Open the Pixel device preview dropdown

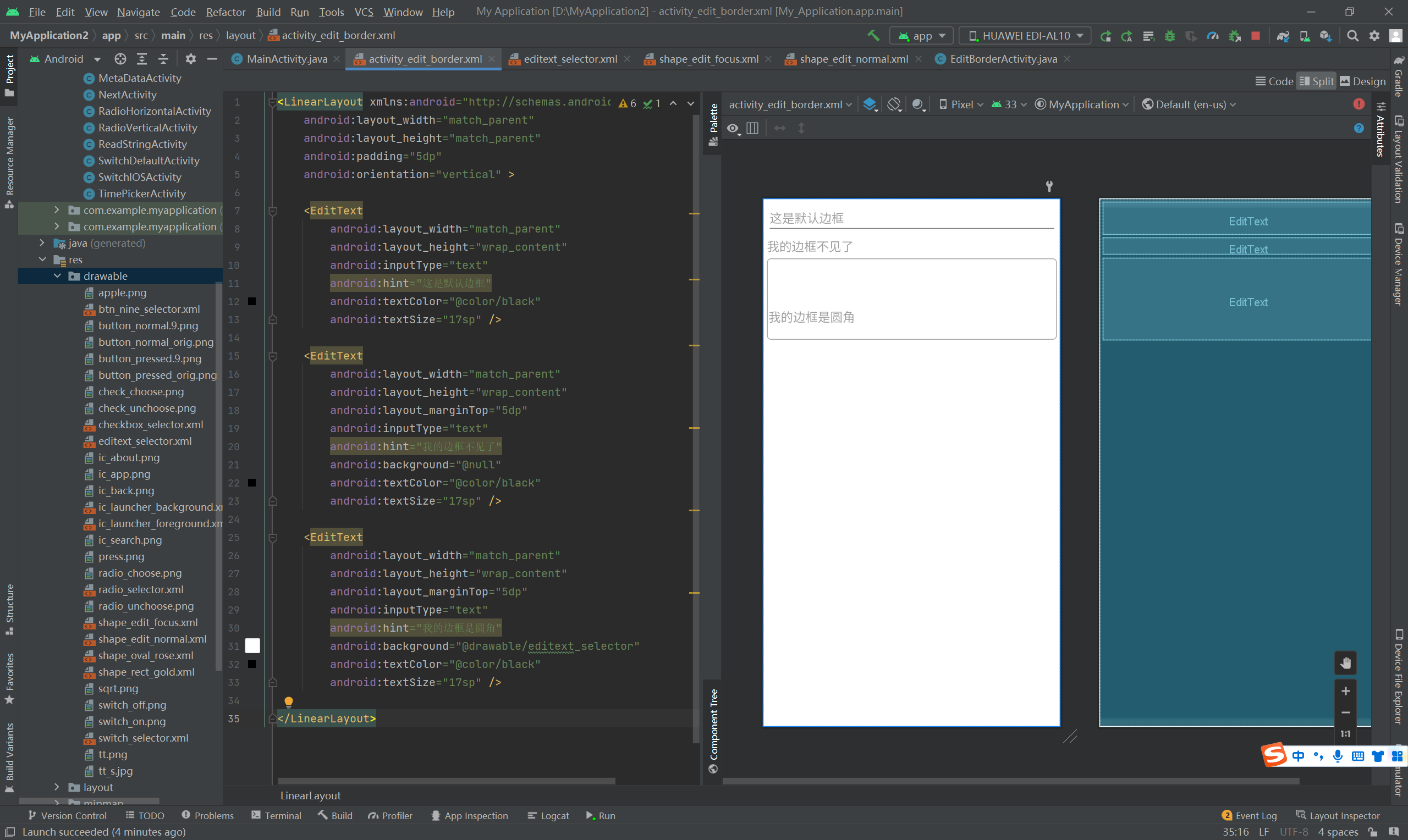tap(961, 104)
